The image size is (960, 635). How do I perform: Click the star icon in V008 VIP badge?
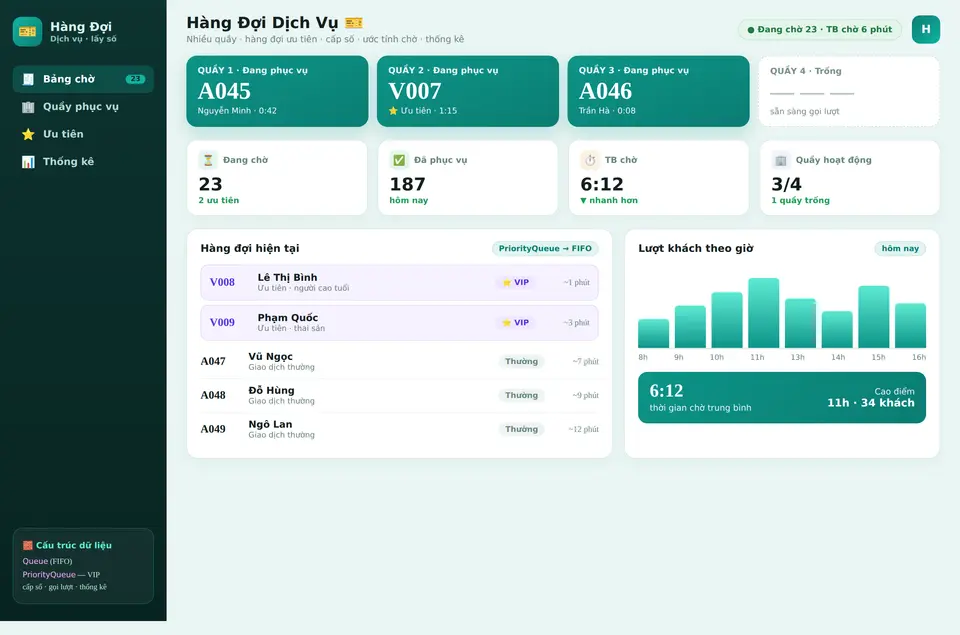[507, 282]
